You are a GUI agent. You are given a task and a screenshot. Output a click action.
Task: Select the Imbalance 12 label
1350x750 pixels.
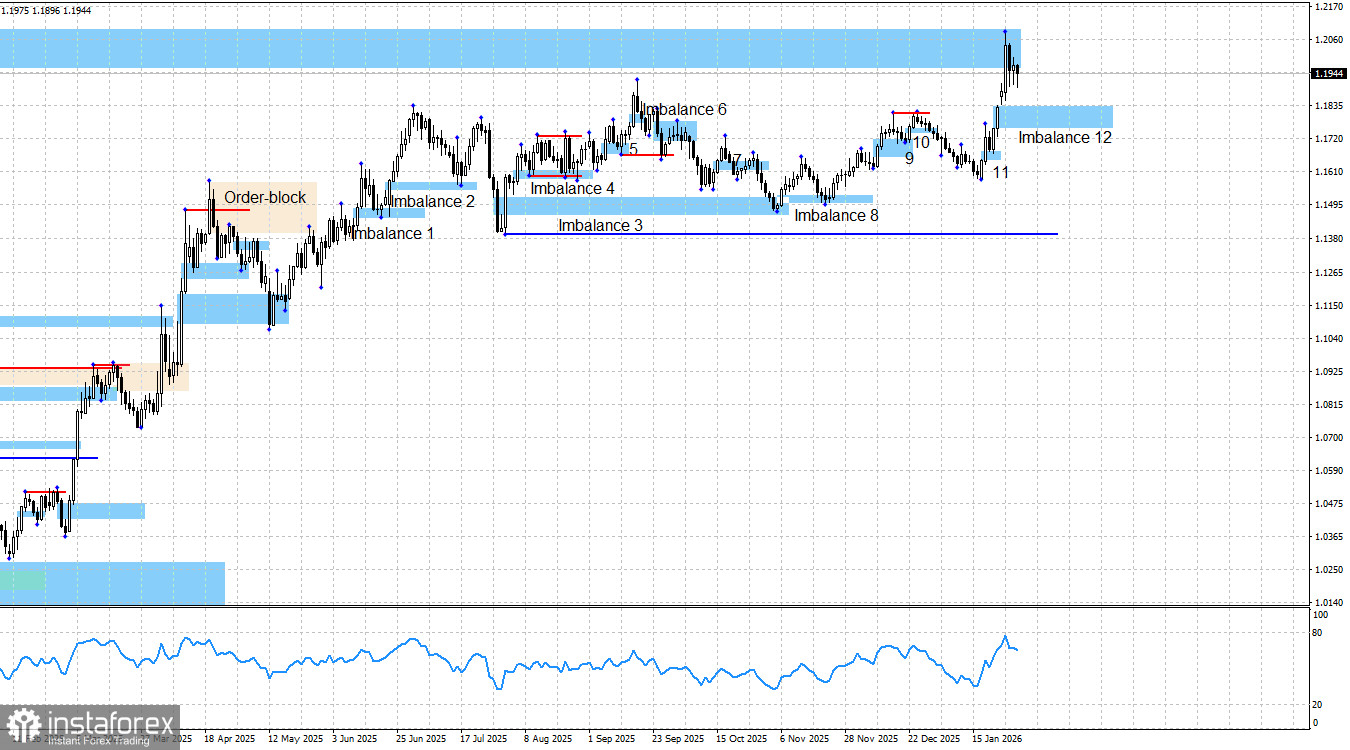coord(1065,138)
